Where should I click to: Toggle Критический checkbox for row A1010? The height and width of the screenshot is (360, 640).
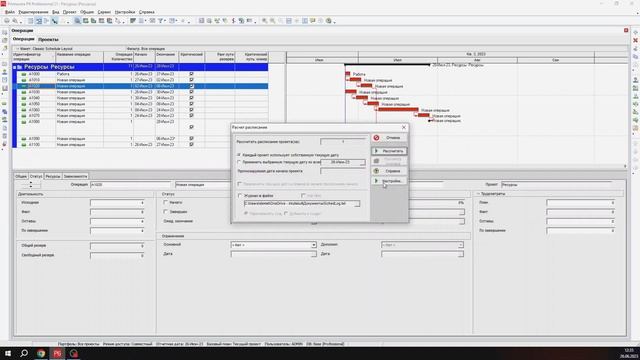(x=191, y=80)
